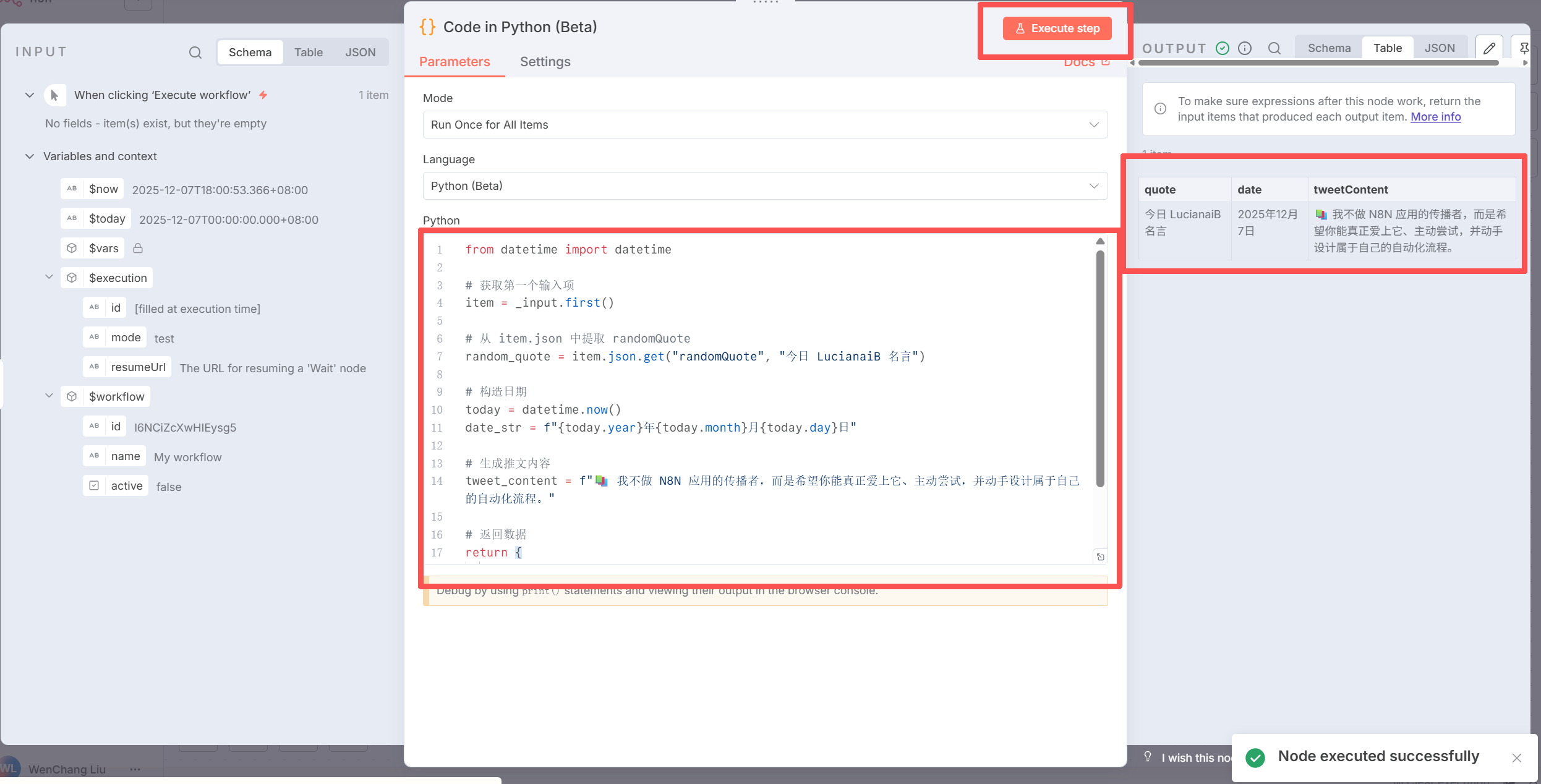Collapse the $execution tree node
The width and height of the screenshot is (1541, 784).
(49, 278)
